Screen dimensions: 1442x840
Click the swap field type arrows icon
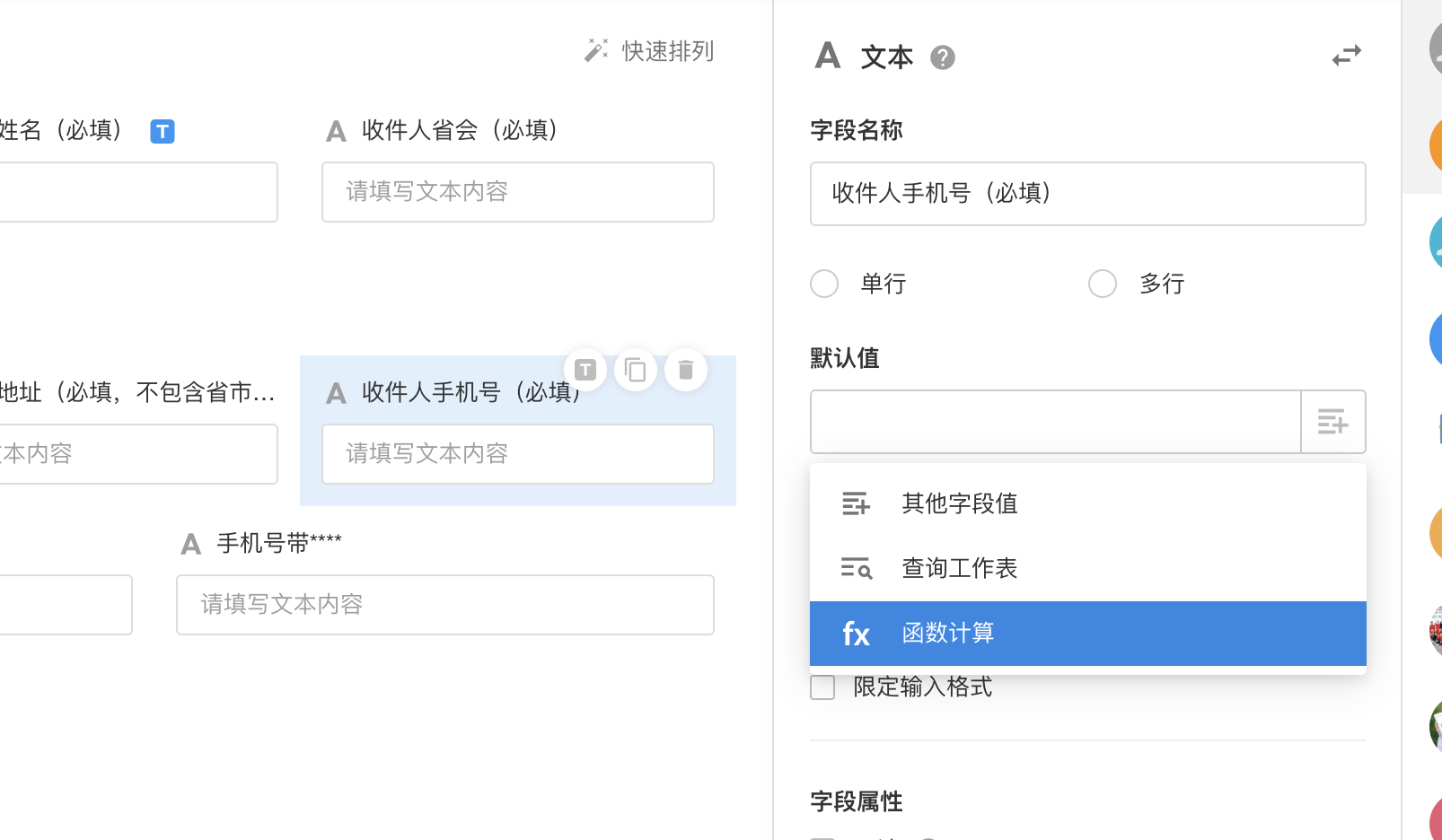pyautogui.click(x=1346, y=57)
